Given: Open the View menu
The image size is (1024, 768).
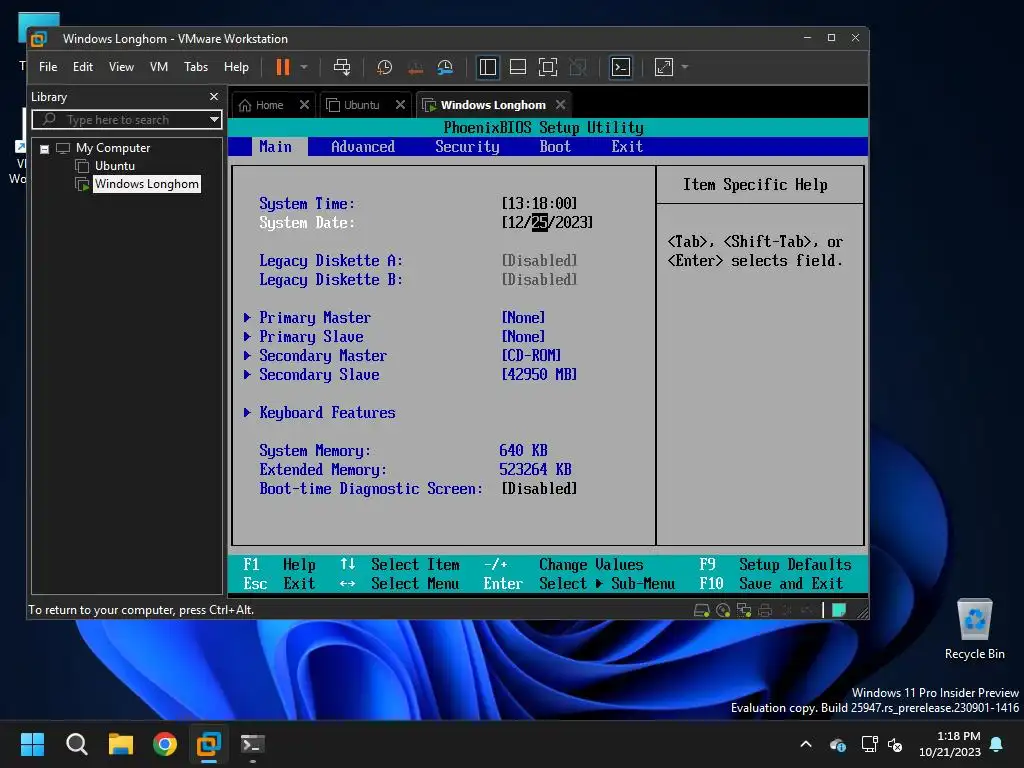Looking at the screenshot, I should click(121, 67).
